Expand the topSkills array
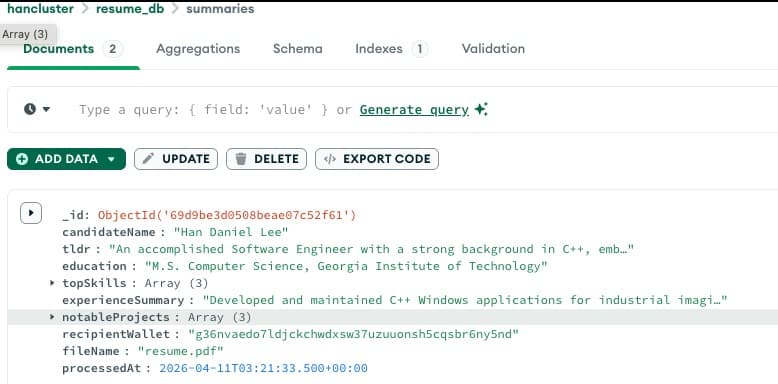Screen dimensions: 778x384 [x=52, y=283]
